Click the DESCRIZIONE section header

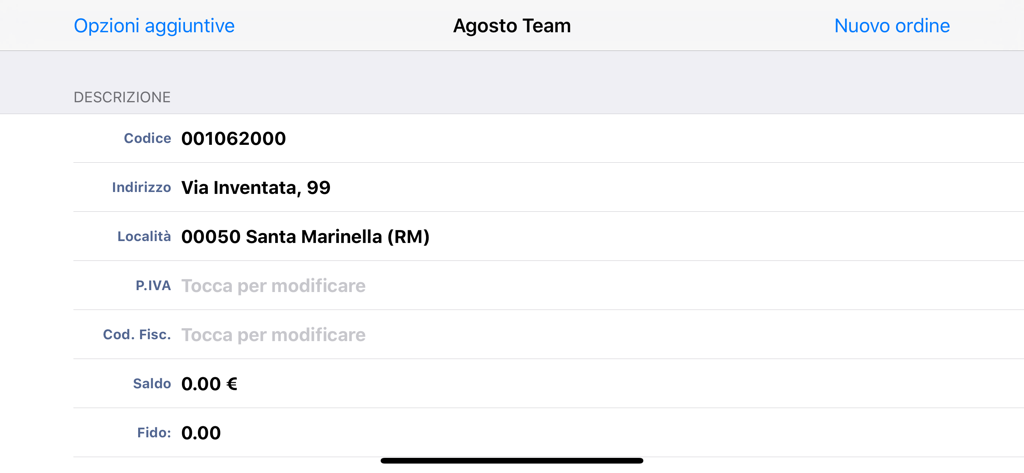[122, 97]
